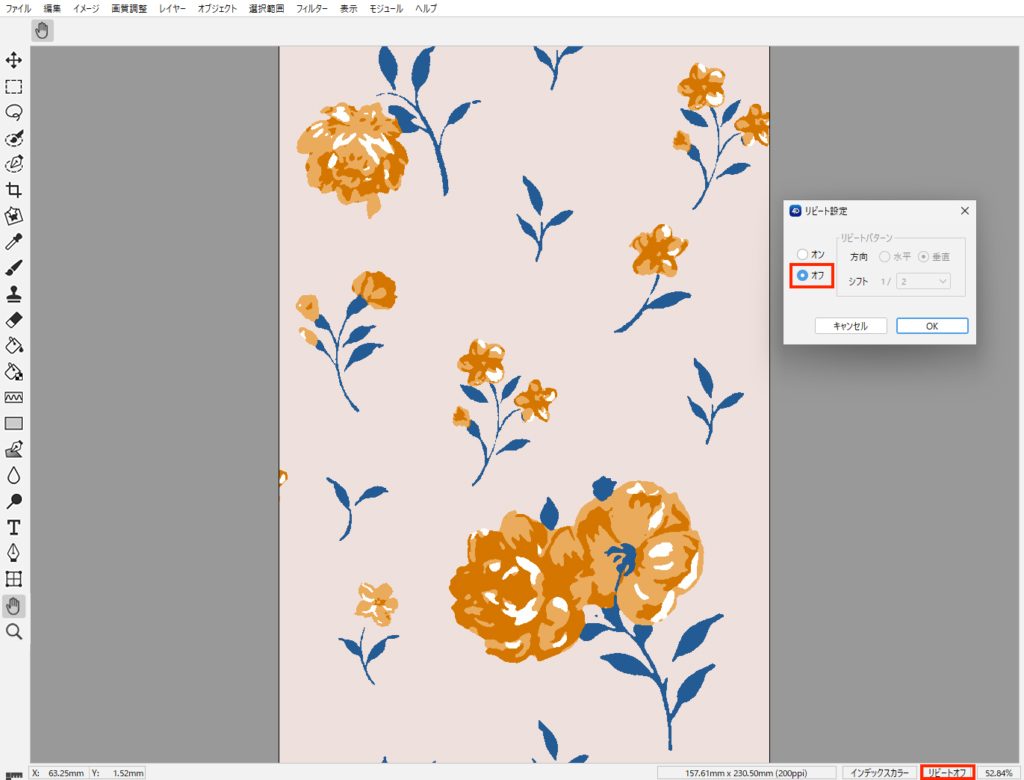Select the pen-on-image retouch tool
Screen dimensions: 1024x780
pyautogui.click(x=14, y=449)
